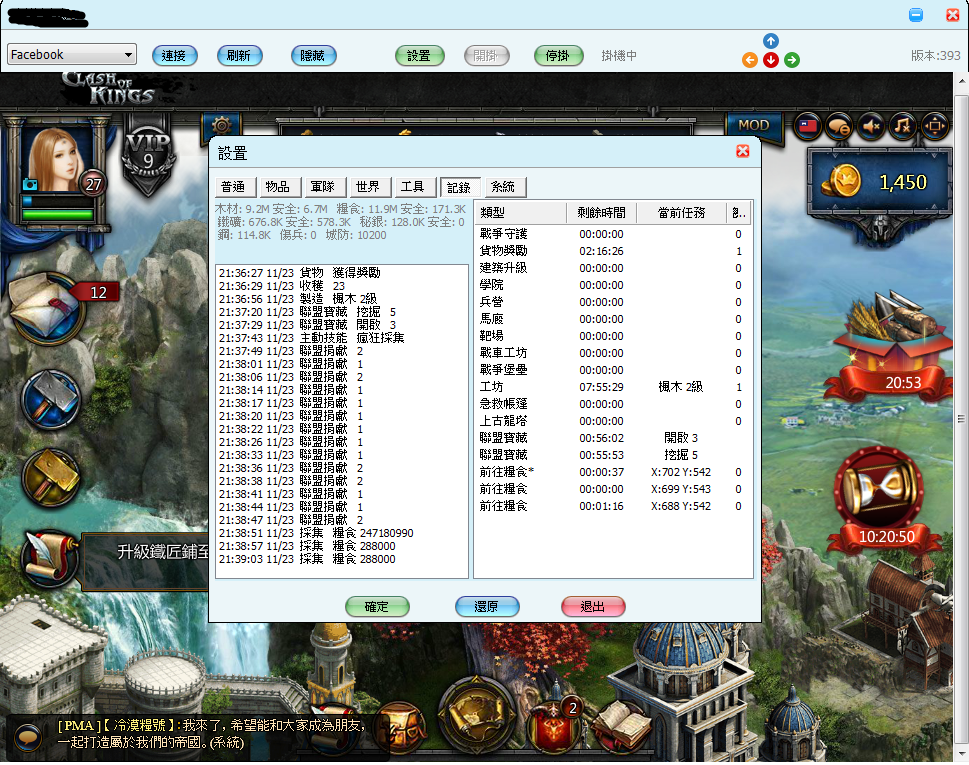Screen dimensions: 969x765
Task: Open the red alliance icon with 2
Action: click(554, 724)
